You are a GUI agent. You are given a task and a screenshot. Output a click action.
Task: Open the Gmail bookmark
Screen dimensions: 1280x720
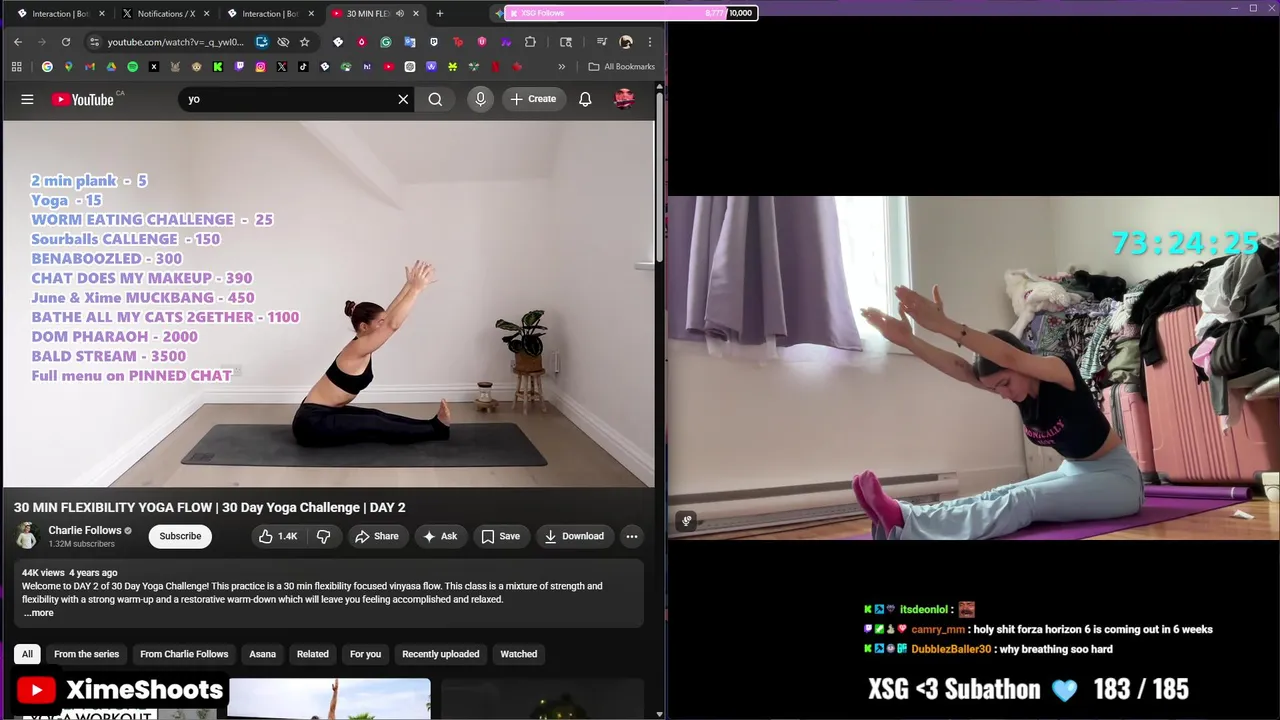coord(90,67)
